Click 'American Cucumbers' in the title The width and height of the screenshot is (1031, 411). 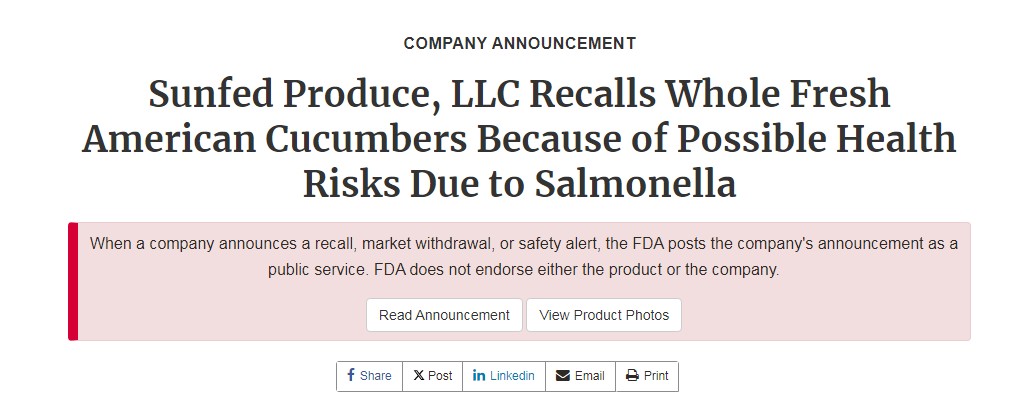pyautogui.click(x=275, y=139)
